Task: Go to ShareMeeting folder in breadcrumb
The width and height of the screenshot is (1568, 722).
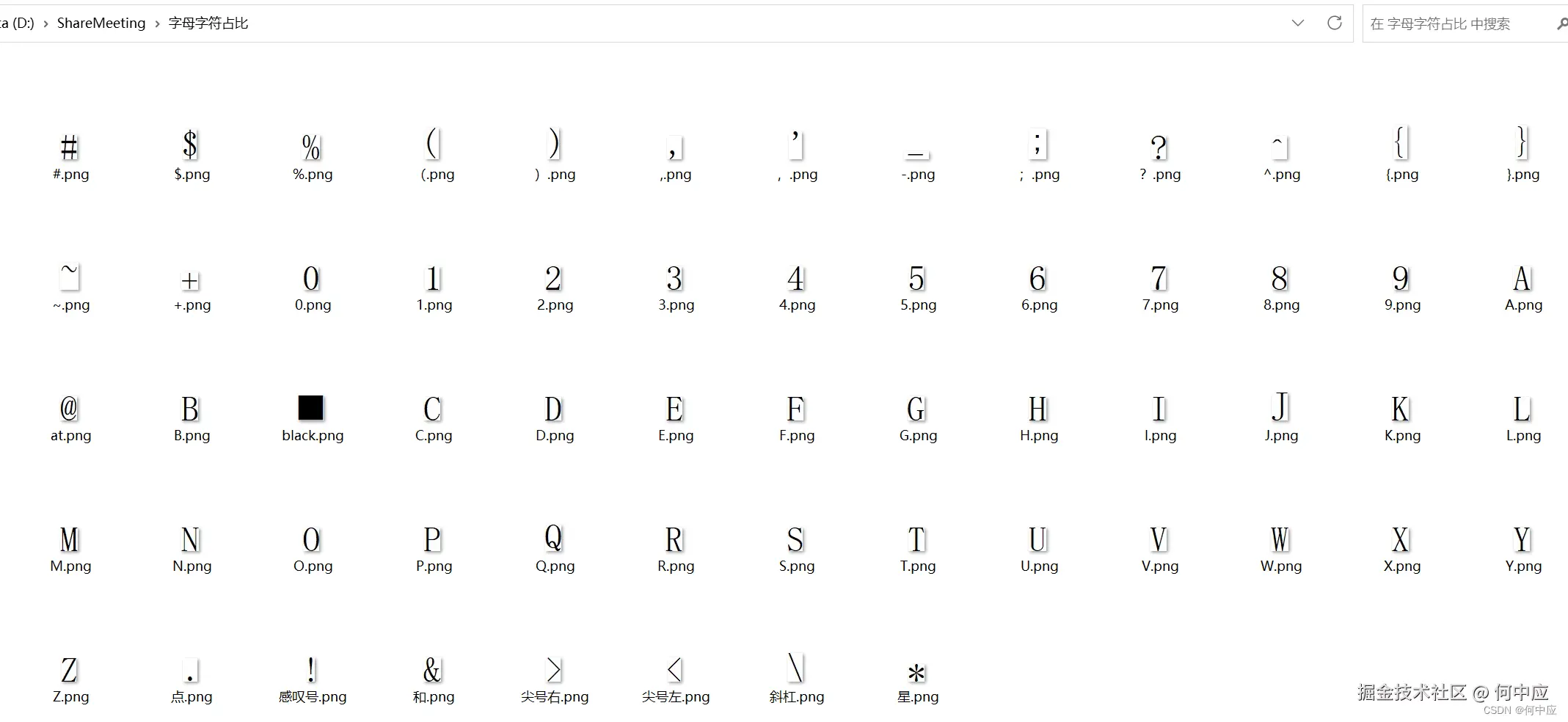Action: 101,23
